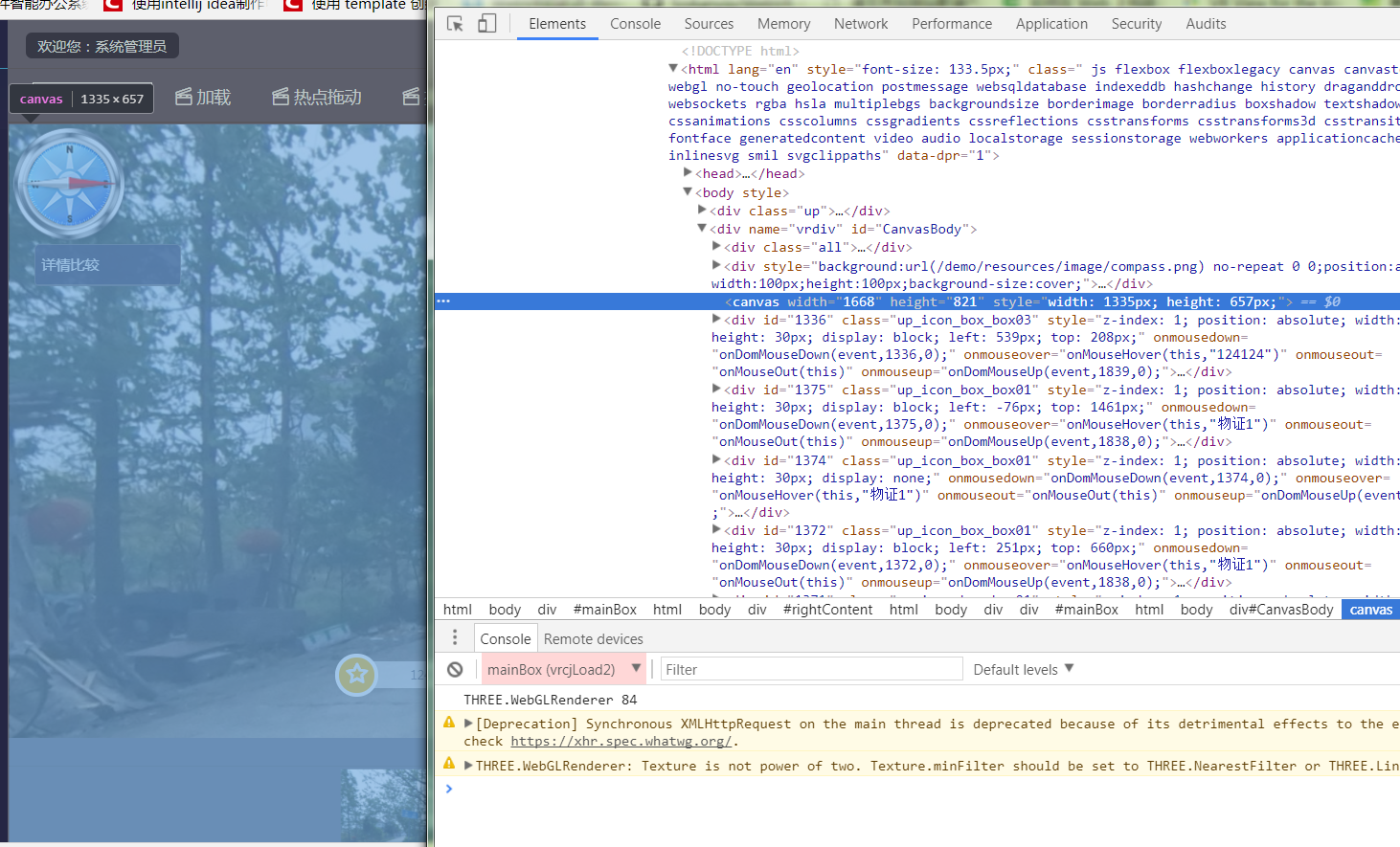Click the console prompt input line
Screen dimensions: 1400x847
pos(919,789)
